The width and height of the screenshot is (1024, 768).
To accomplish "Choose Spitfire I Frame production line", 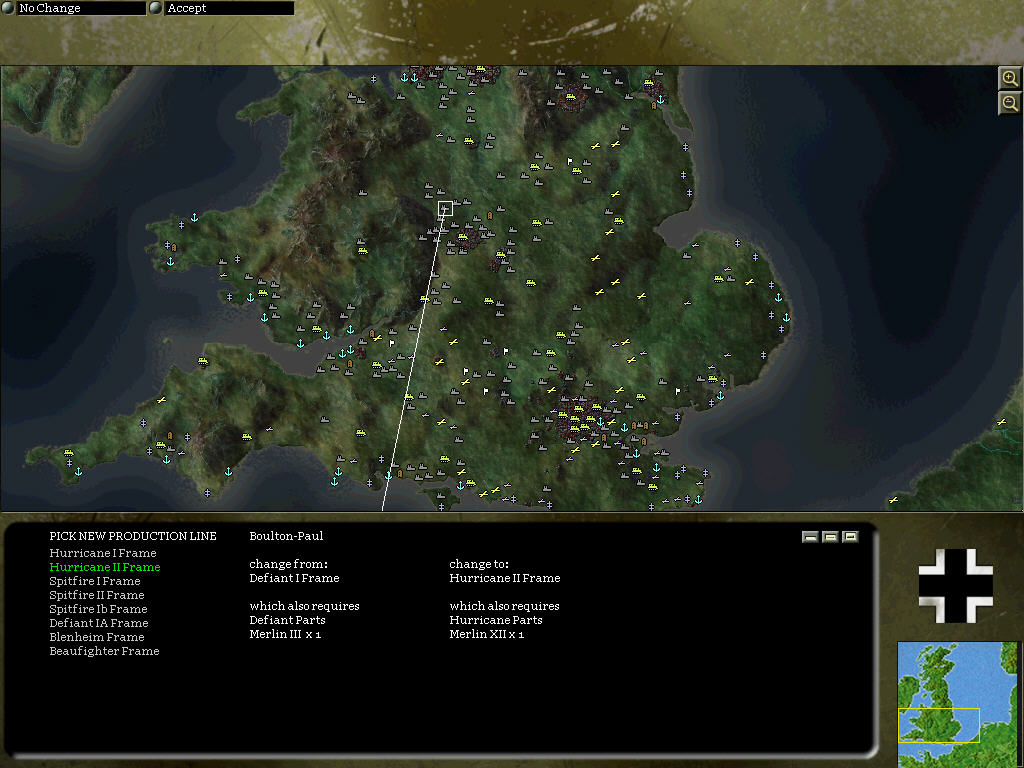I will (95, 581).
